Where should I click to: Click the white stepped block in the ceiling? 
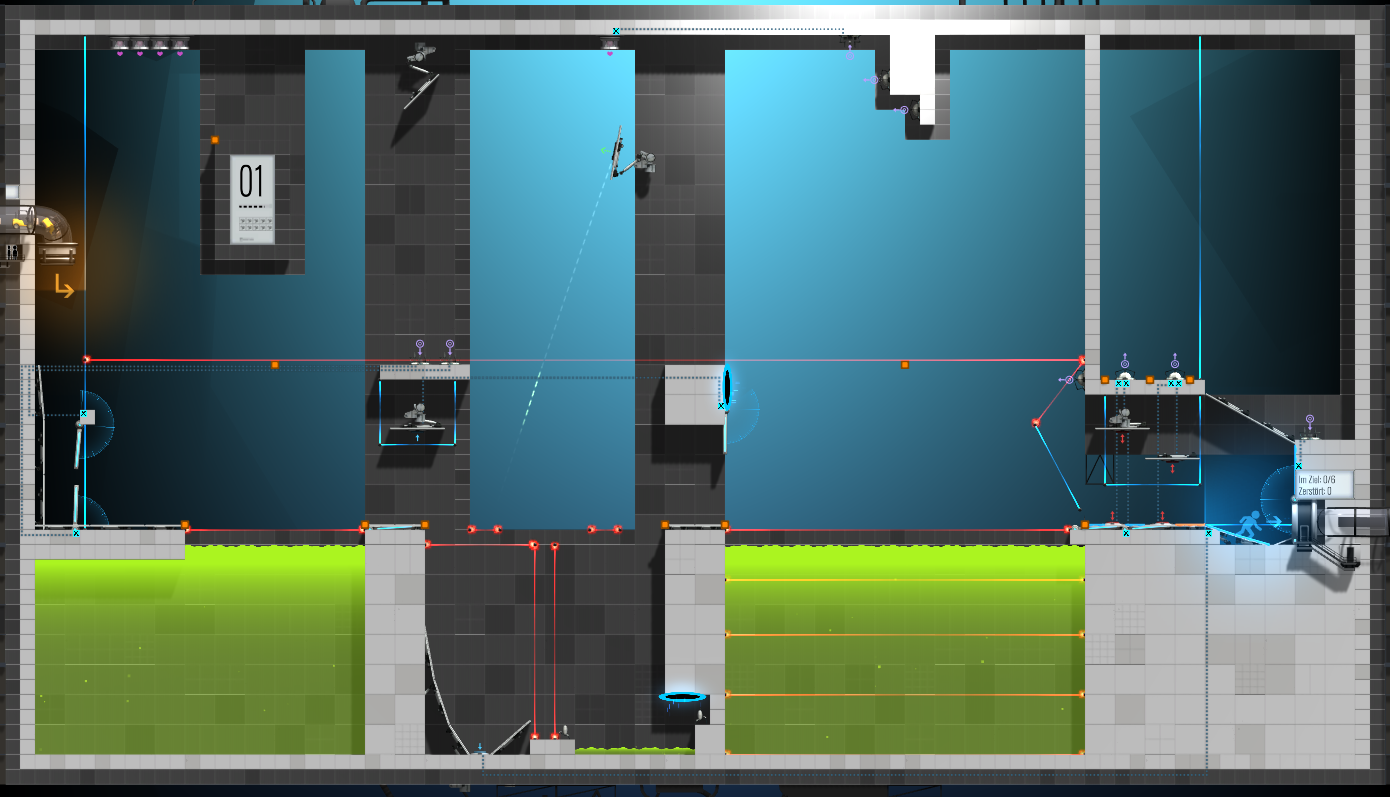pyautogui.click(x=913, y=73)
